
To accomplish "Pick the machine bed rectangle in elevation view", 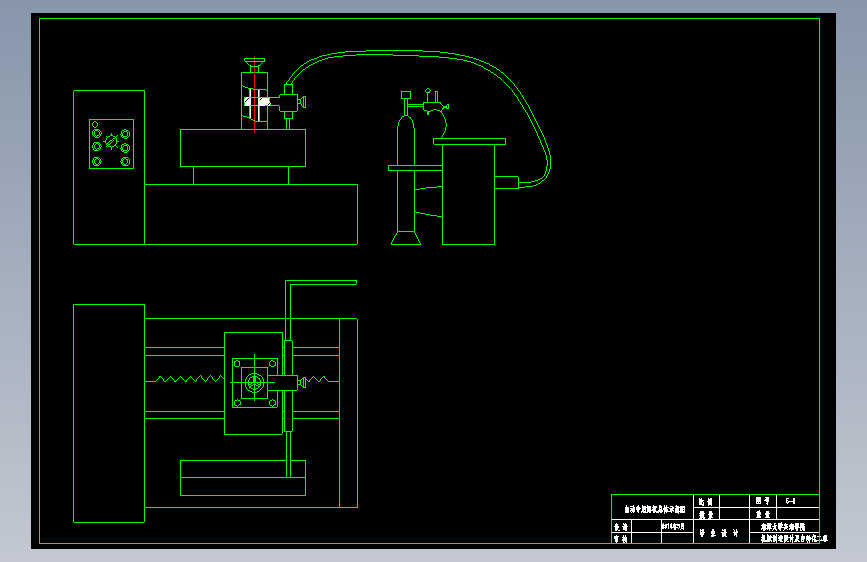I will 251,214.
